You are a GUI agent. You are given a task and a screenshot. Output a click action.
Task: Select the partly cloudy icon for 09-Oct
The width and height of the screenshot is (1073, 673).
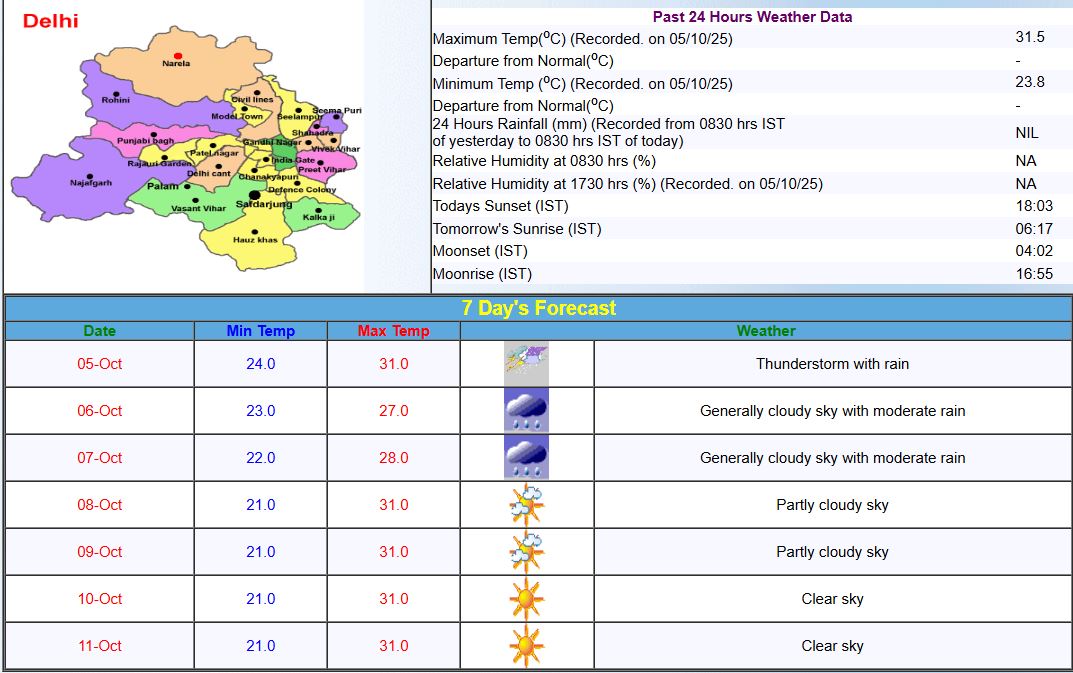tap(526, 551)
